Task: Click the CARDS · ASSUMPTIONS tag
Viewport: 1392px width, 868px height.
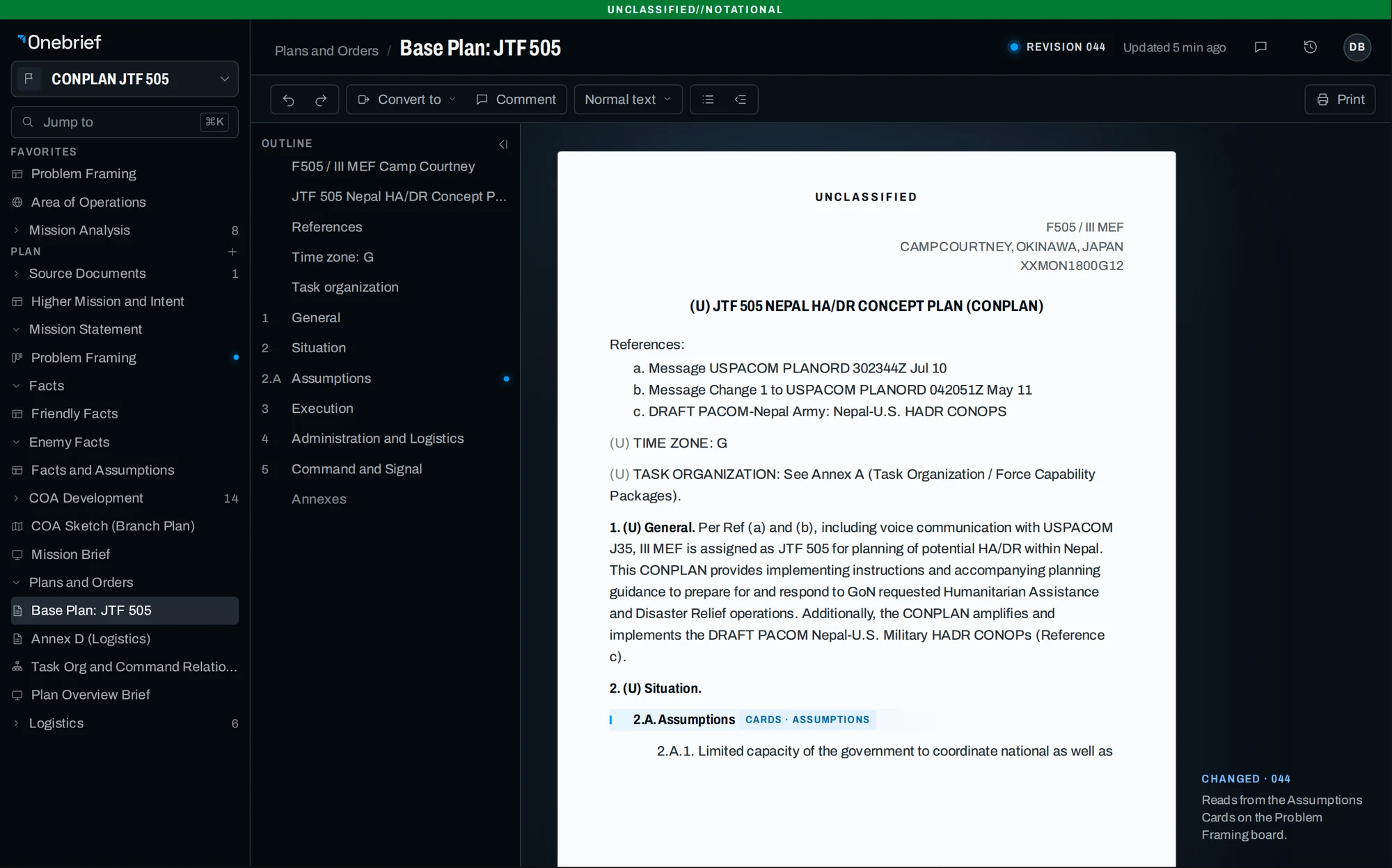Action: coord(807,720)
